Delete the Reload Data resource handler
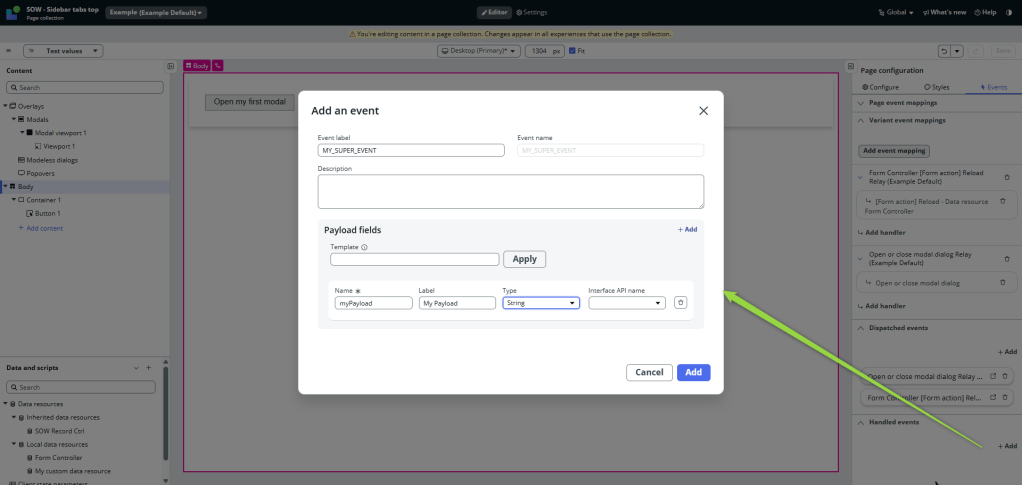The image size is (1022, 485). tap(1002, 201)
